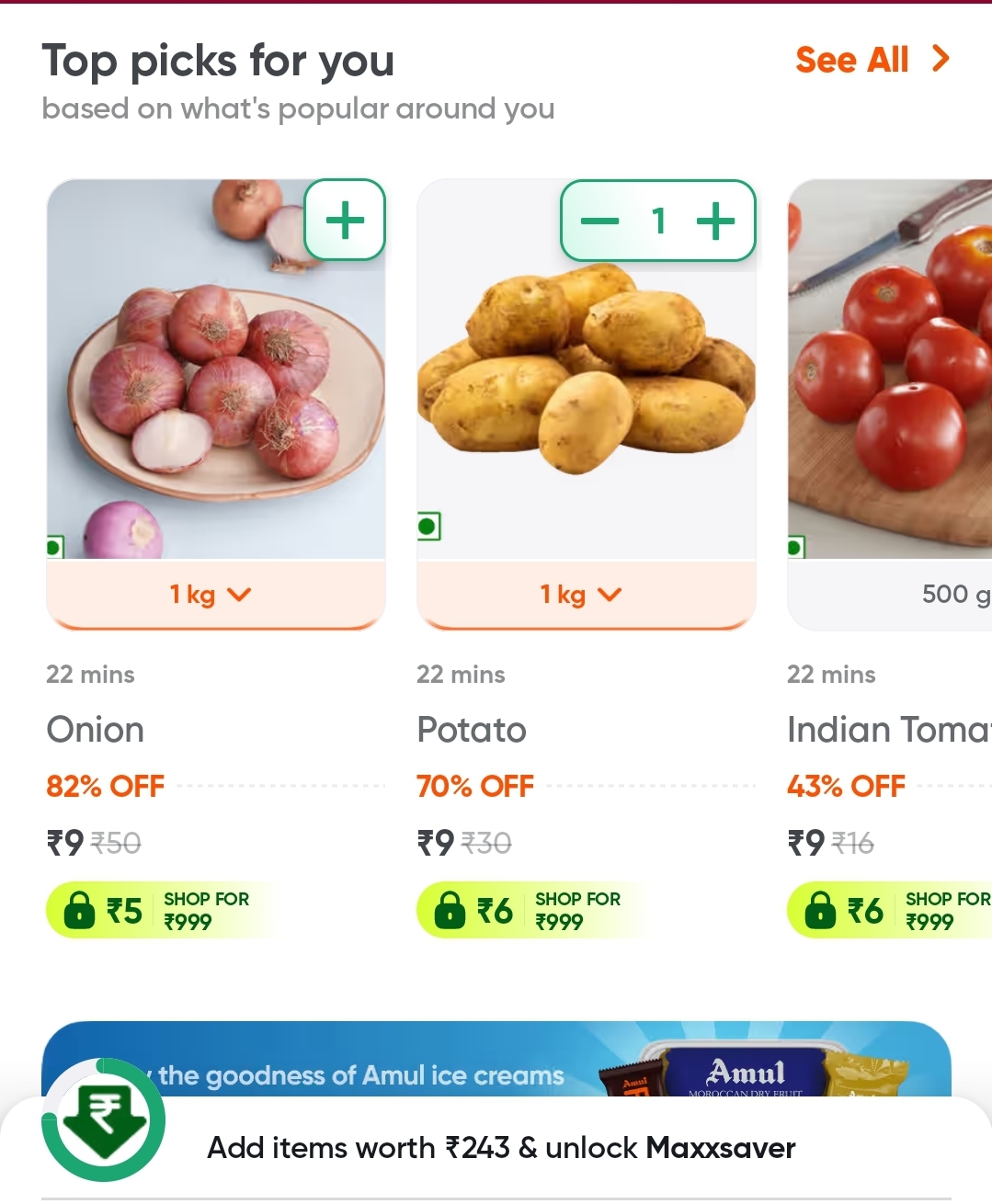Viewport: 992px width, 1204px height.
Task: Increase Potato quantity with the plus icon
Action: coord(715,221)
